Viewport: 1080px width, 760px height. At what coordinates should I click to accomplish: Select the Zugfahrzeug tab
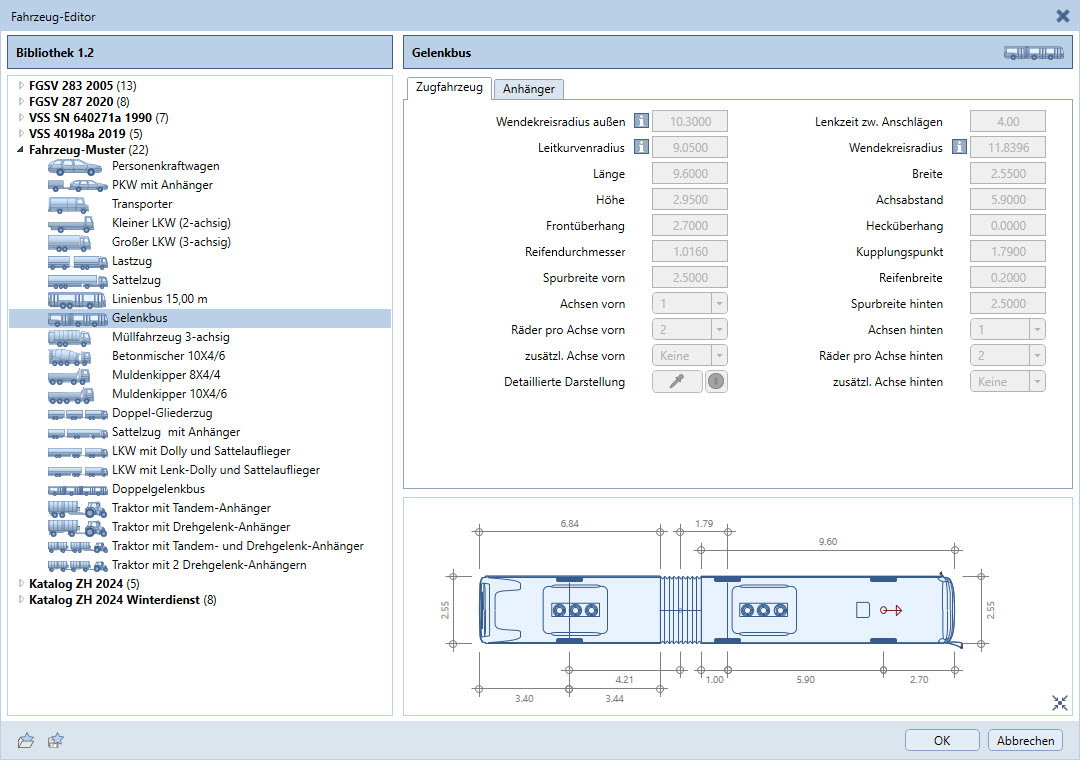[x=448, y=88]
